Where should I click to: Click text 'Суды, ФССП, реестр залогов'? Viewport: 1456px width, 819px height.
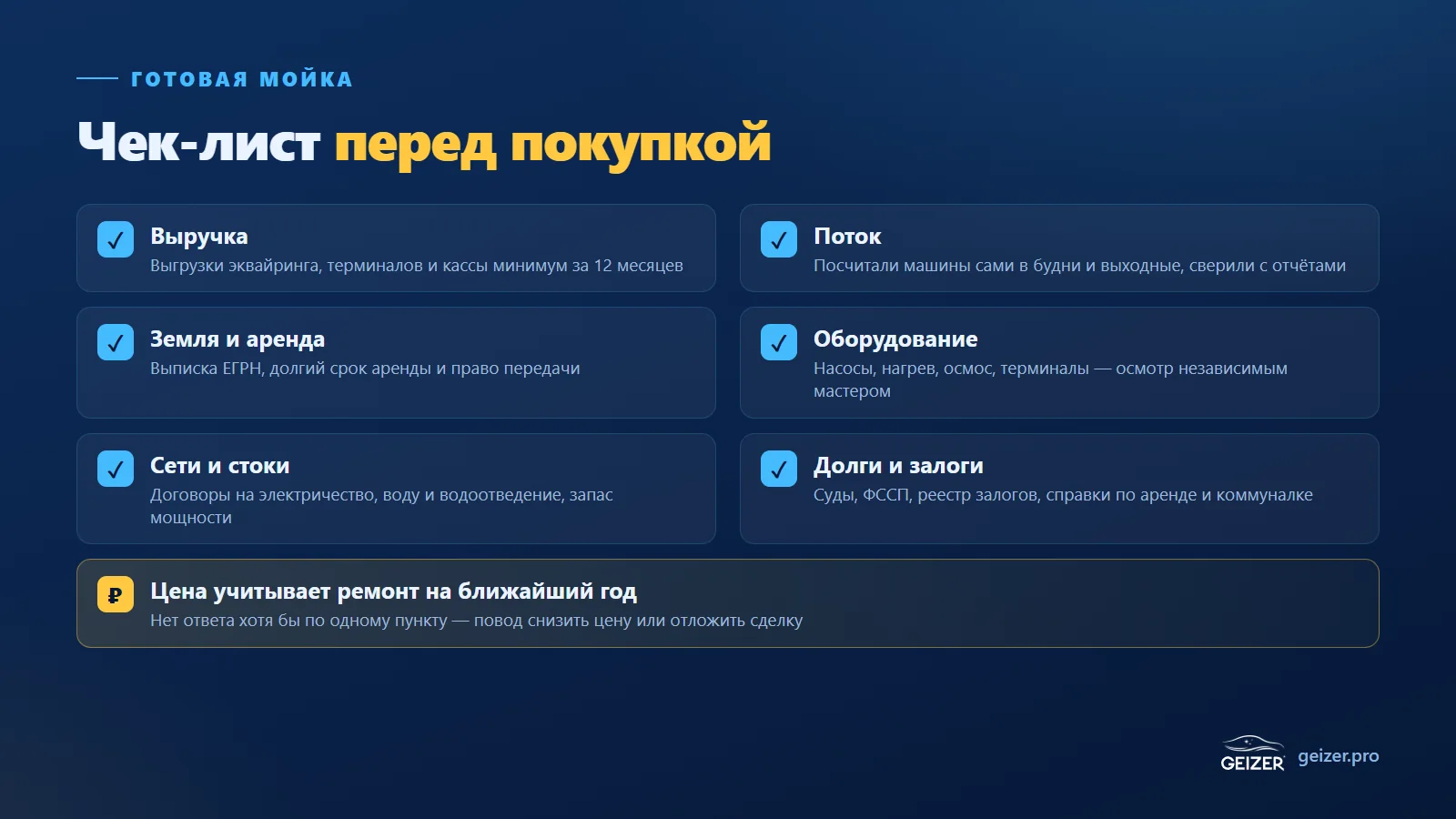tap(927, 495)
